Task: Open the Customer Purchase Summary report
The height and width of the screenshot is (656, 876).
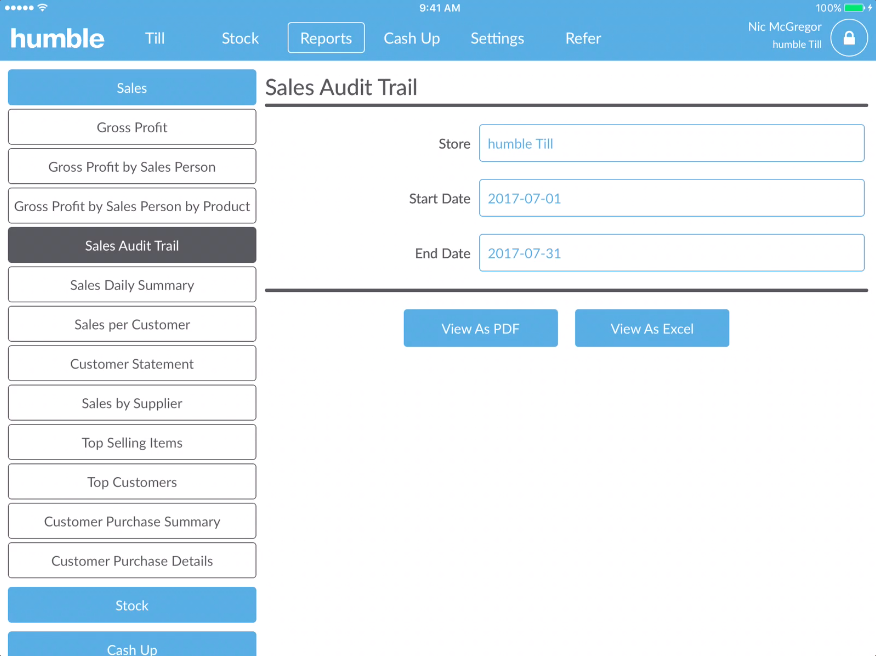Action: (132, 521)
